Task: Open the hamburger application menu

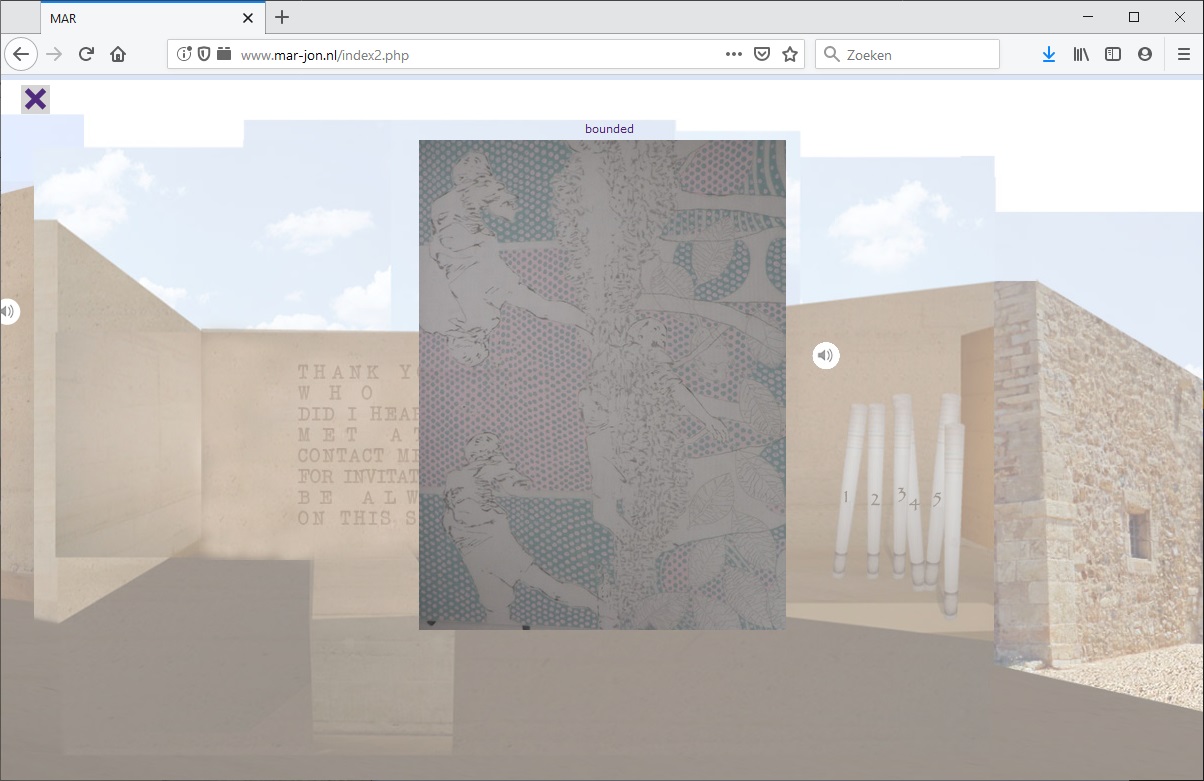Action: [1183, 55]
